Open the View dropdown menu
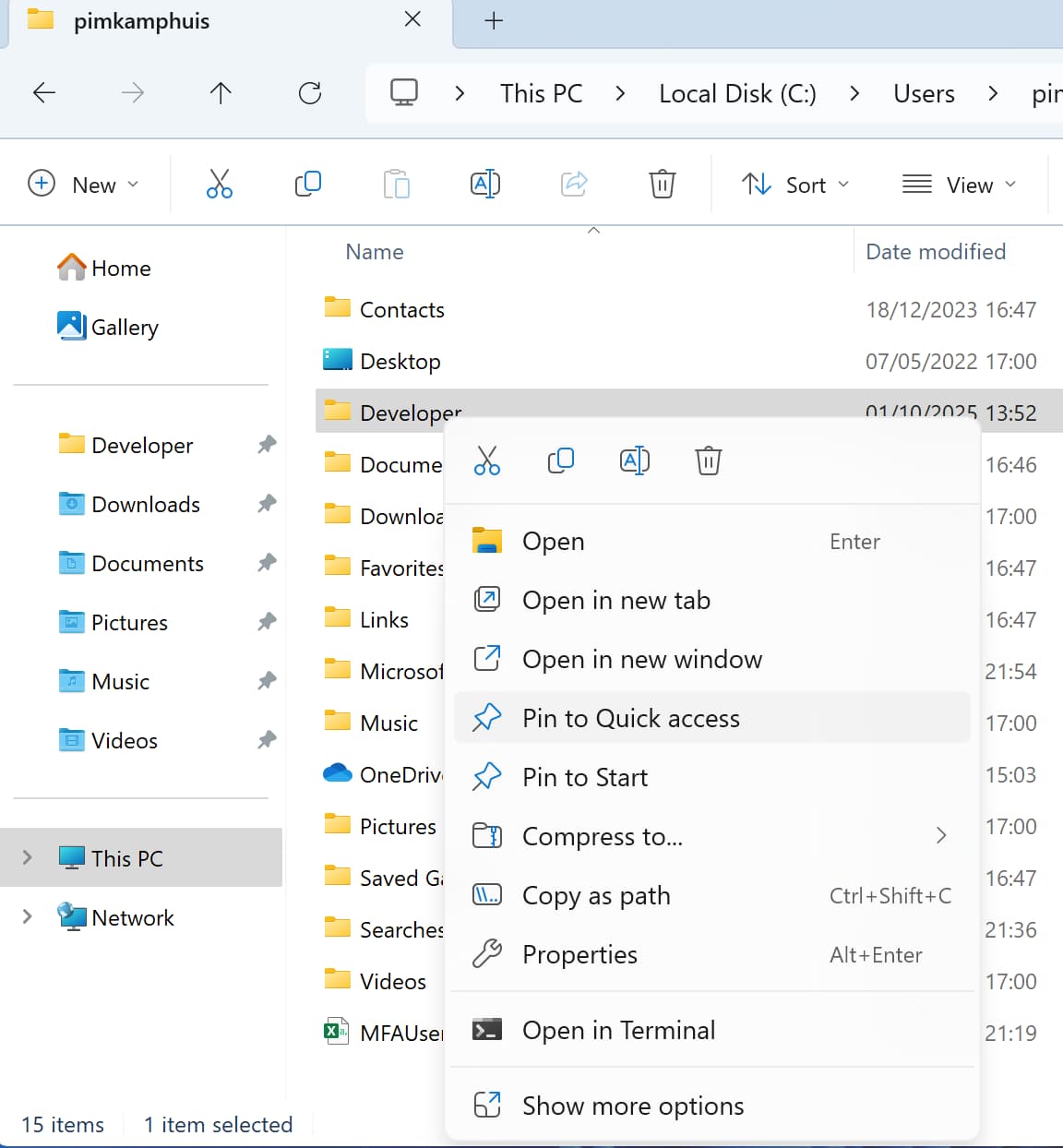The height and width of the screenshot is (1148, 1063). coord(959,185)
